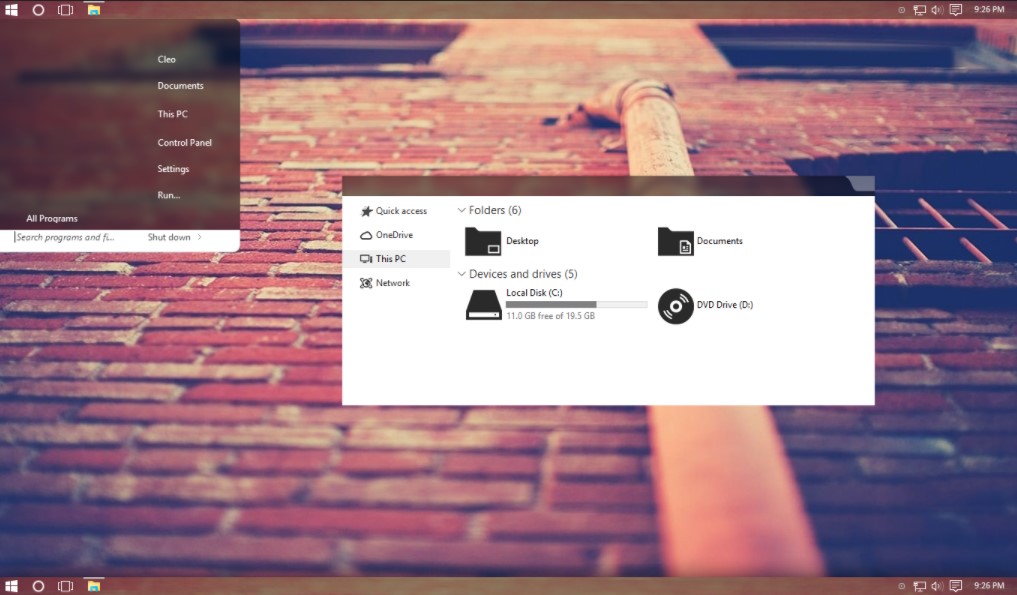
Task: Collapse the Folders (6) section
Action: pyautogui.click(x=462, y=211)
